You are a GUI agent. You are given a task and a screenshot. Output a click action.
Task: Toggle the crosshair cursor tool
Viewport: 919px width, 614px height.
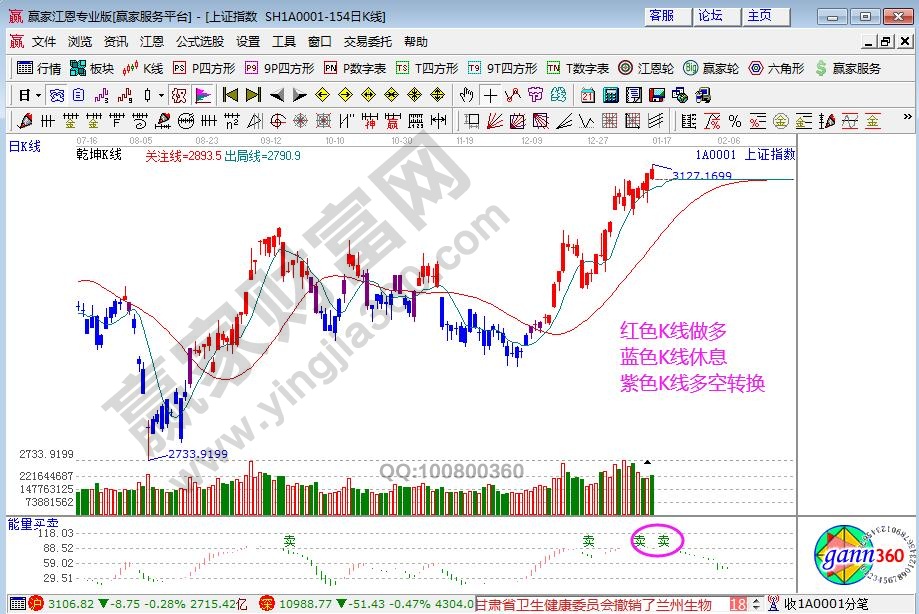point(490,95)
